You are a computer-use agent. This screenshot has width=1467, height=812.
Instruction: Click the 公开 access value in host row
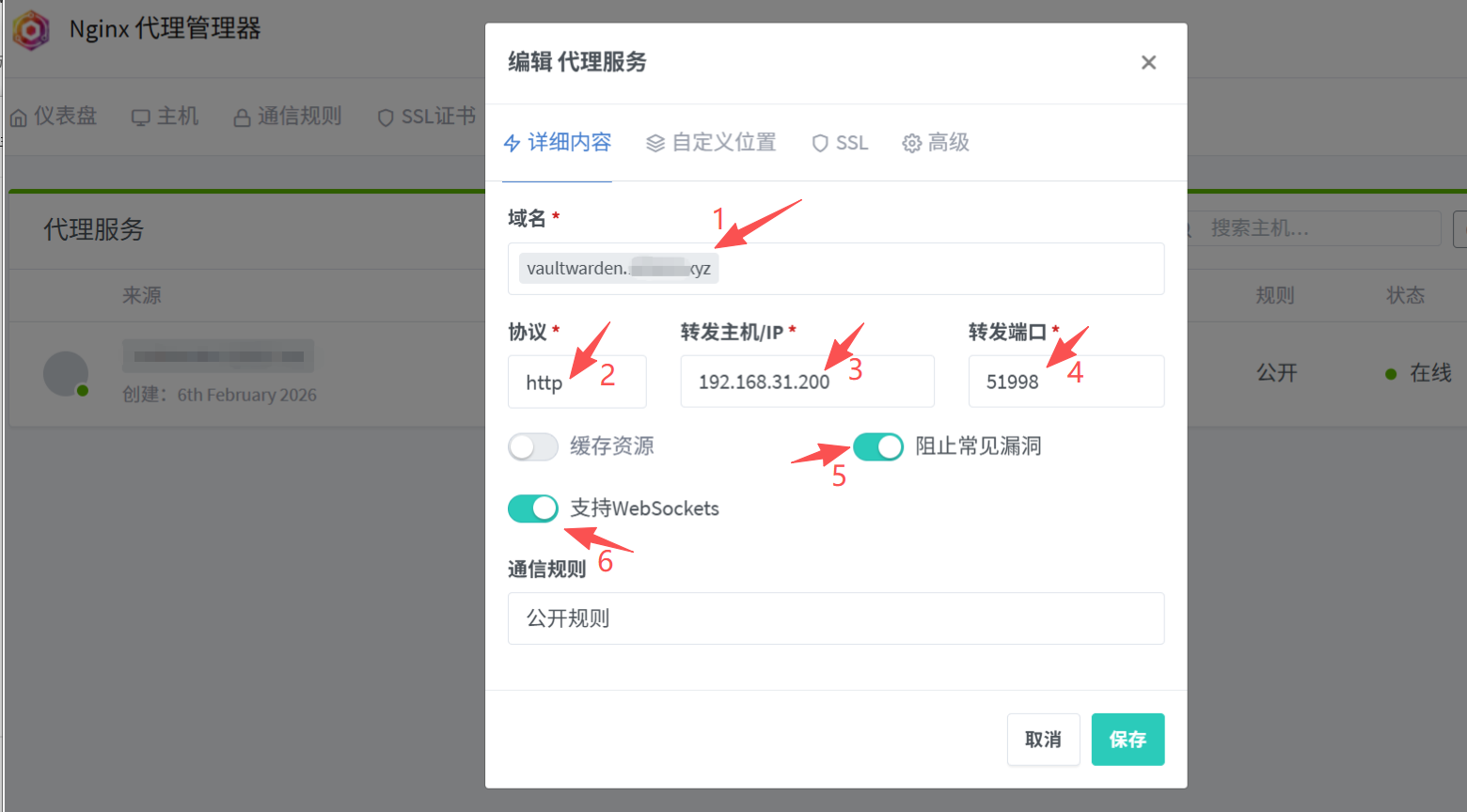tap(1277, 373)
